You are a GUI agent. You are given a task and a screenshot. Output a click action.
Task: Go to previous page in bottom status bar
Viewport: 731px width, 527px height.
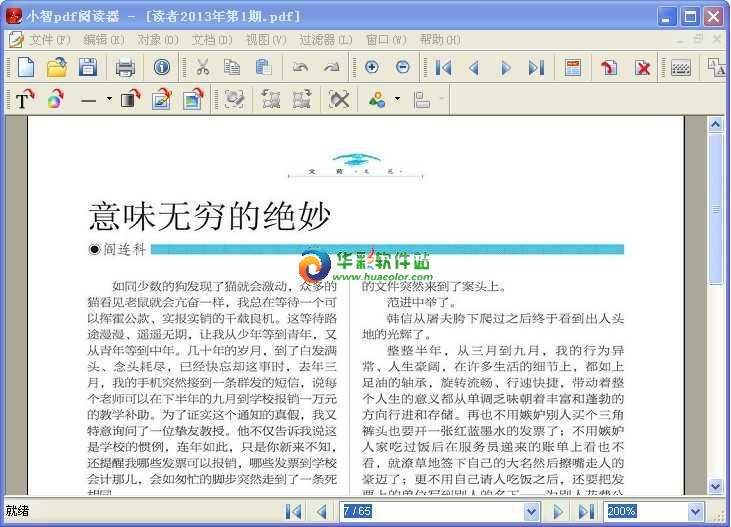[x=322, y=512]
